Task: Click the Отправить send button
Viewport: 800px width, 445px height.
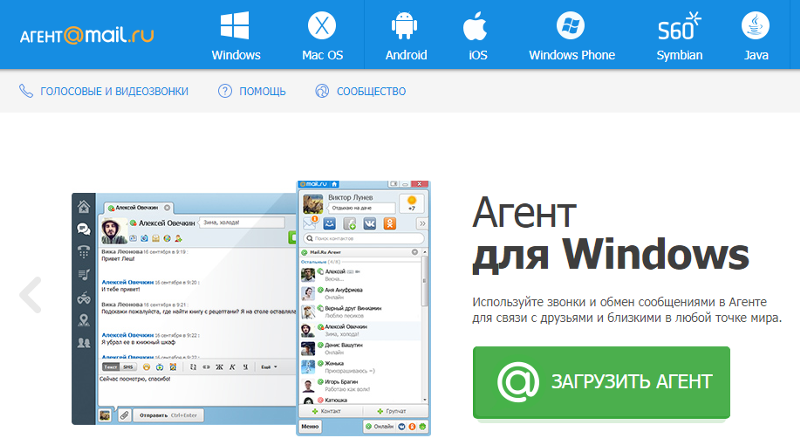Action: [x=168, y=415]
